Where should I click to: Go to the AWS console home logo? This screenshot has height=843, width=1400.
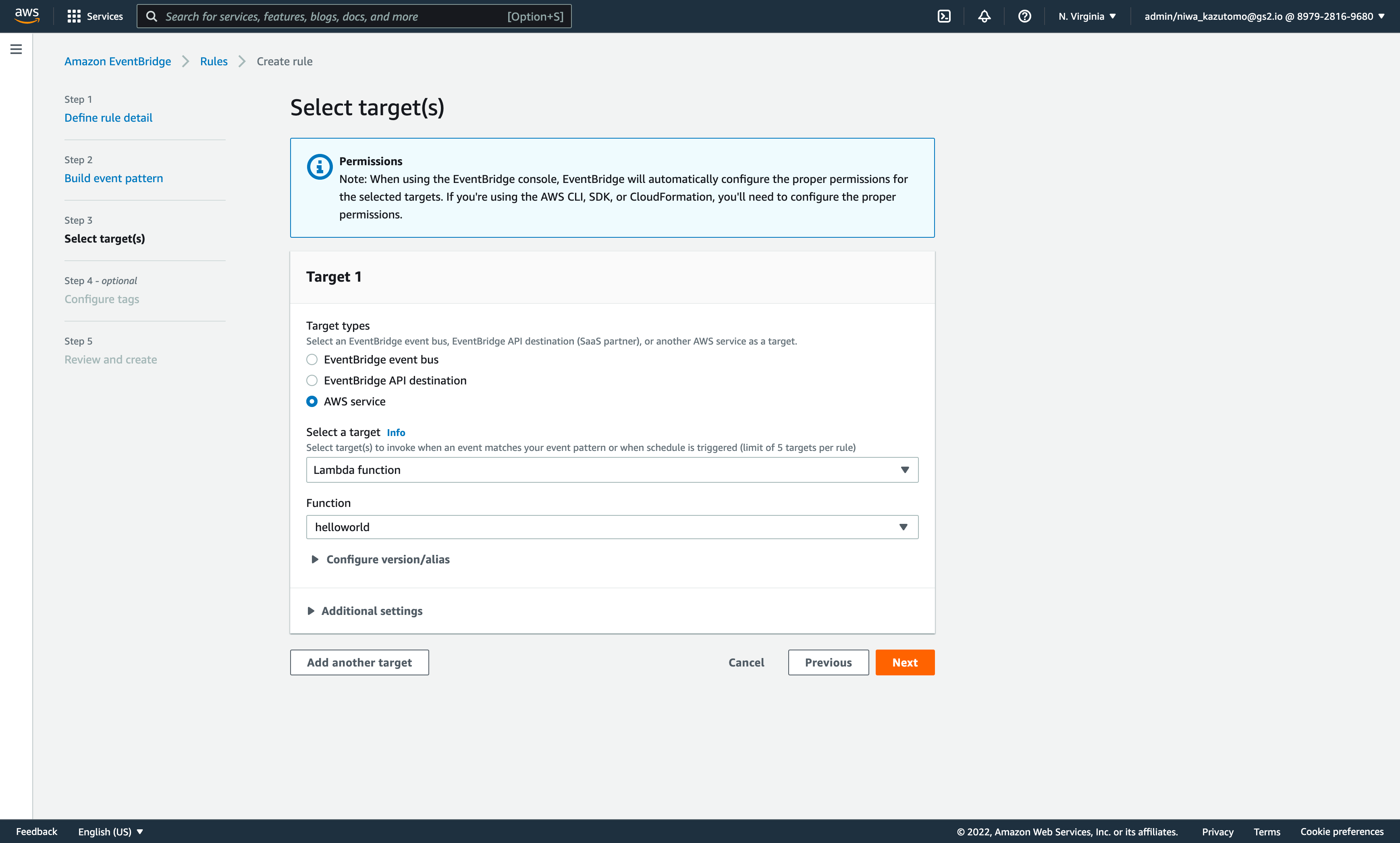[x=27, y=16]
